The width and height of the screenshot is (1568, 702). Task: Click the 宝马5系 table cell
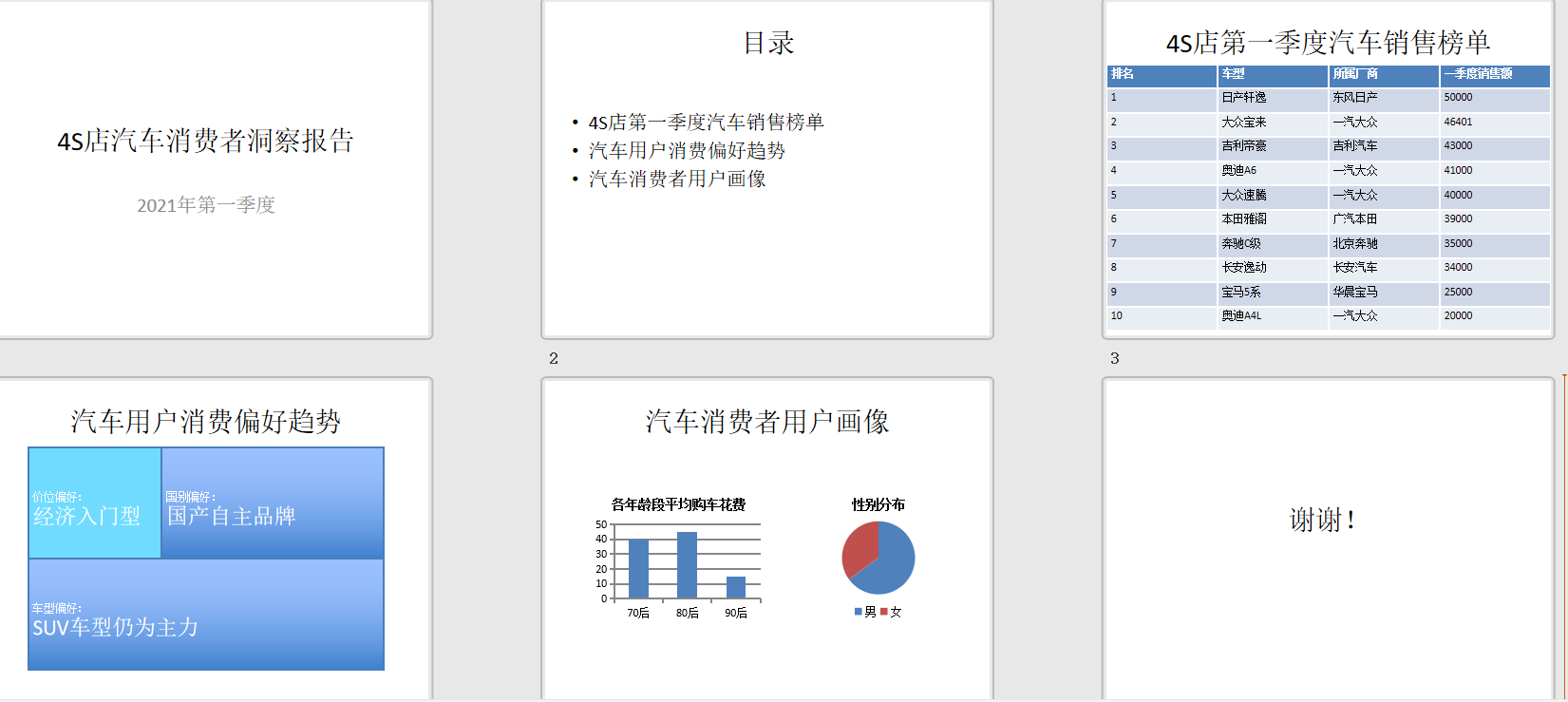tap(1273, 293)
